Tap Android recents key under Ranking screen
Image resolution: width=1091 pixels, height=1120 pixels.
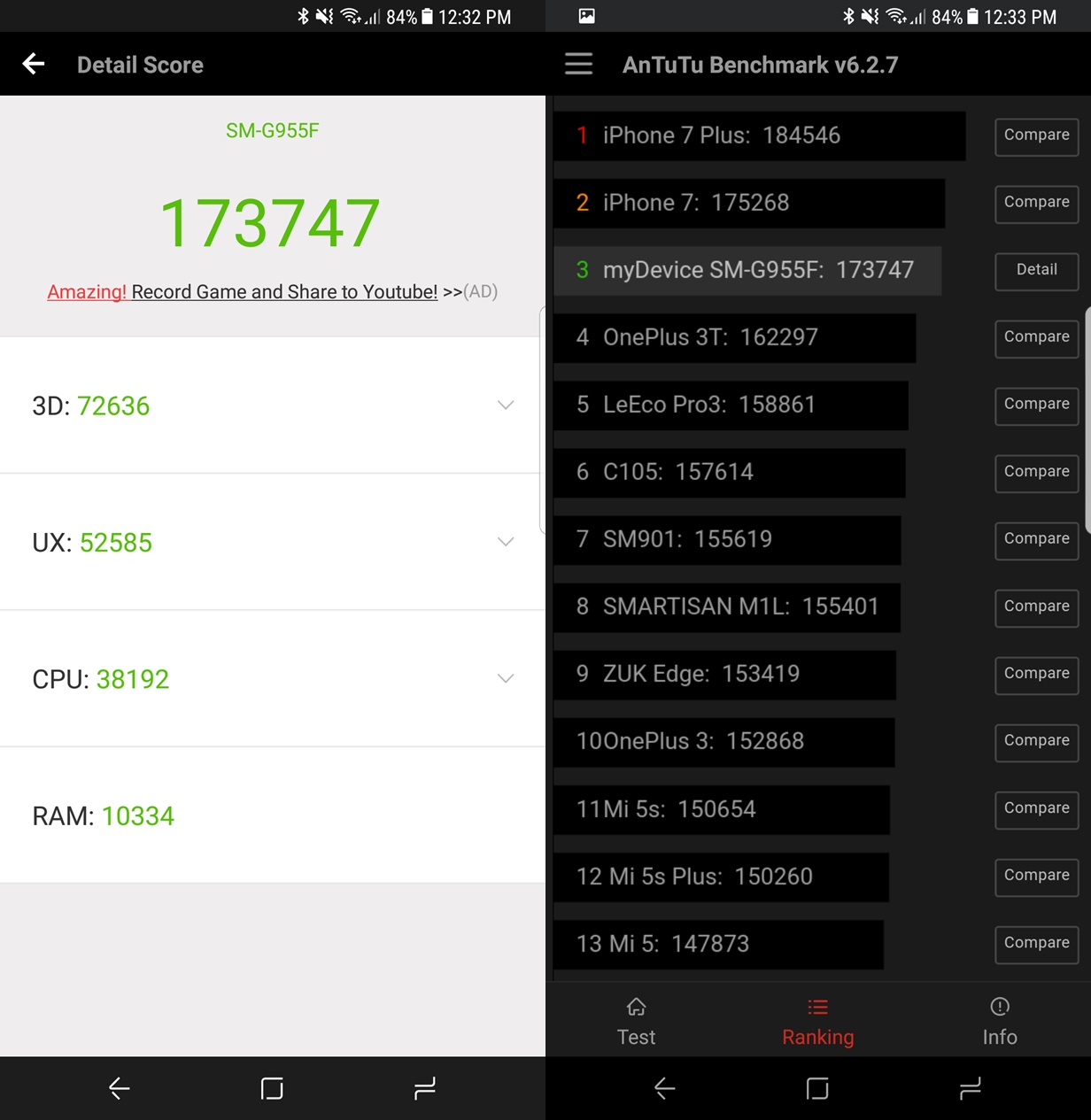pyautogui.click(x=971, y=1088)
